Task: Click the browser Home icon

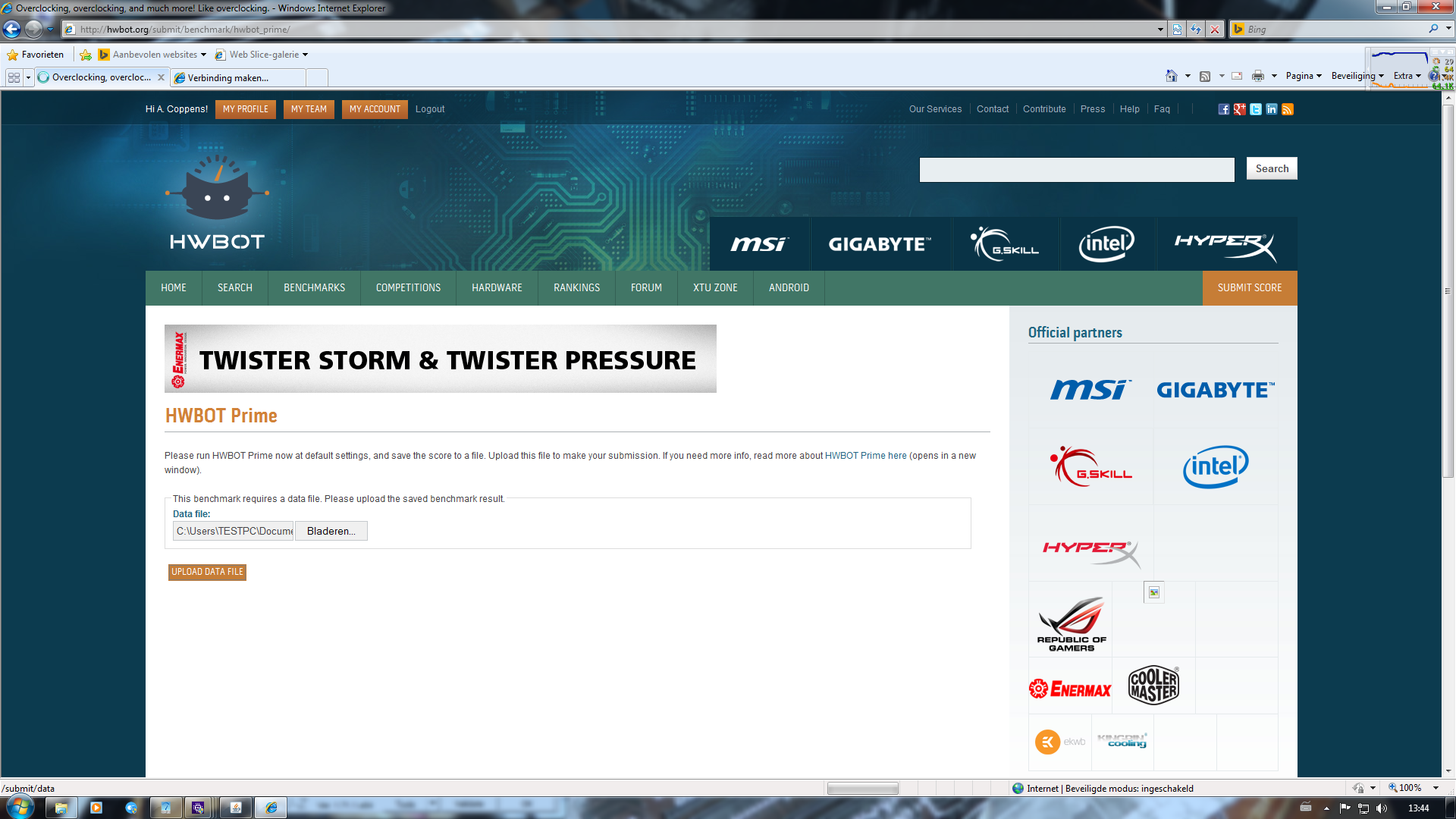Action: click(x=1172, y=76)
